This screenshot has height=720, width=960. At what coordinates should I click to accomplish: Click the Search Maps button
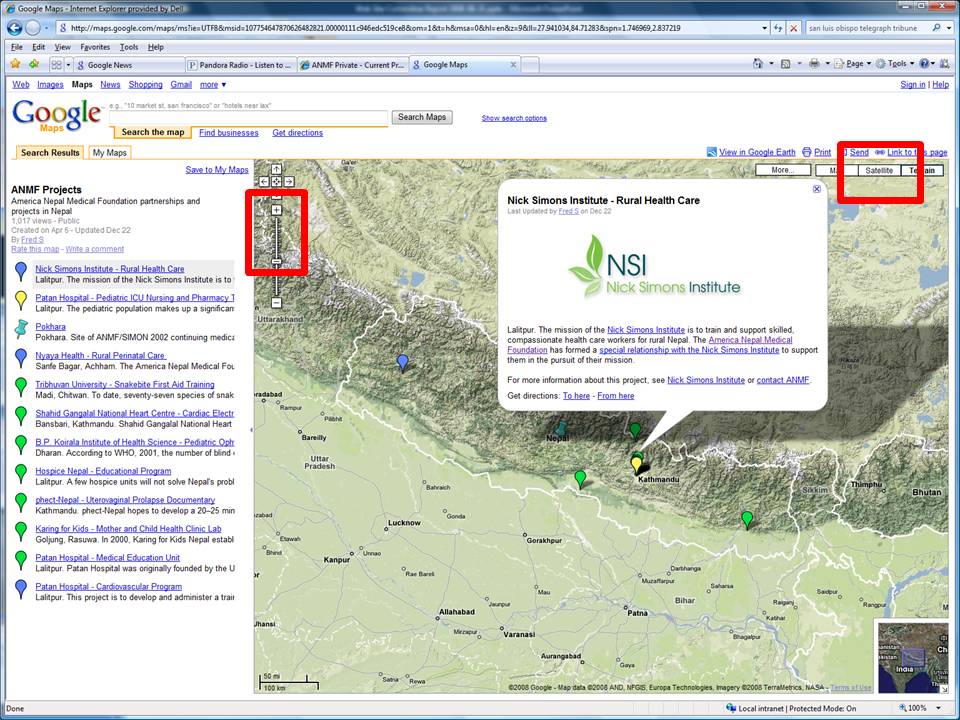pyautogui.click(x=424, y=117)
